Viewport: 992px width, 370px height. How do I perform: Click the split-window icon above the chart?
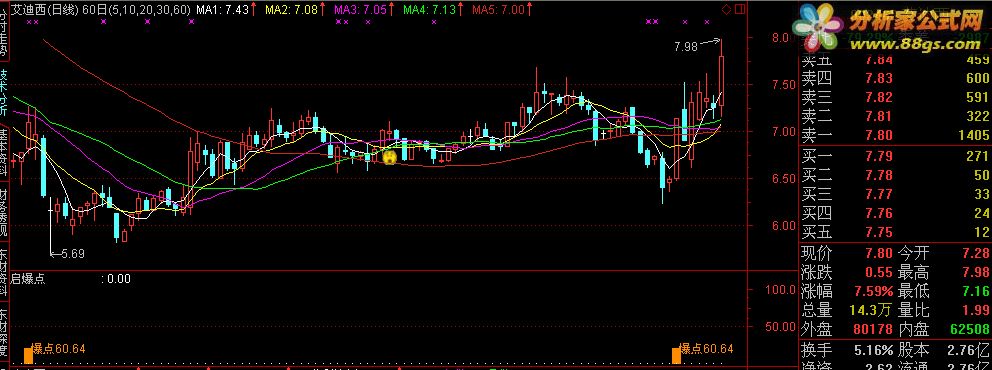coord(740,9)
